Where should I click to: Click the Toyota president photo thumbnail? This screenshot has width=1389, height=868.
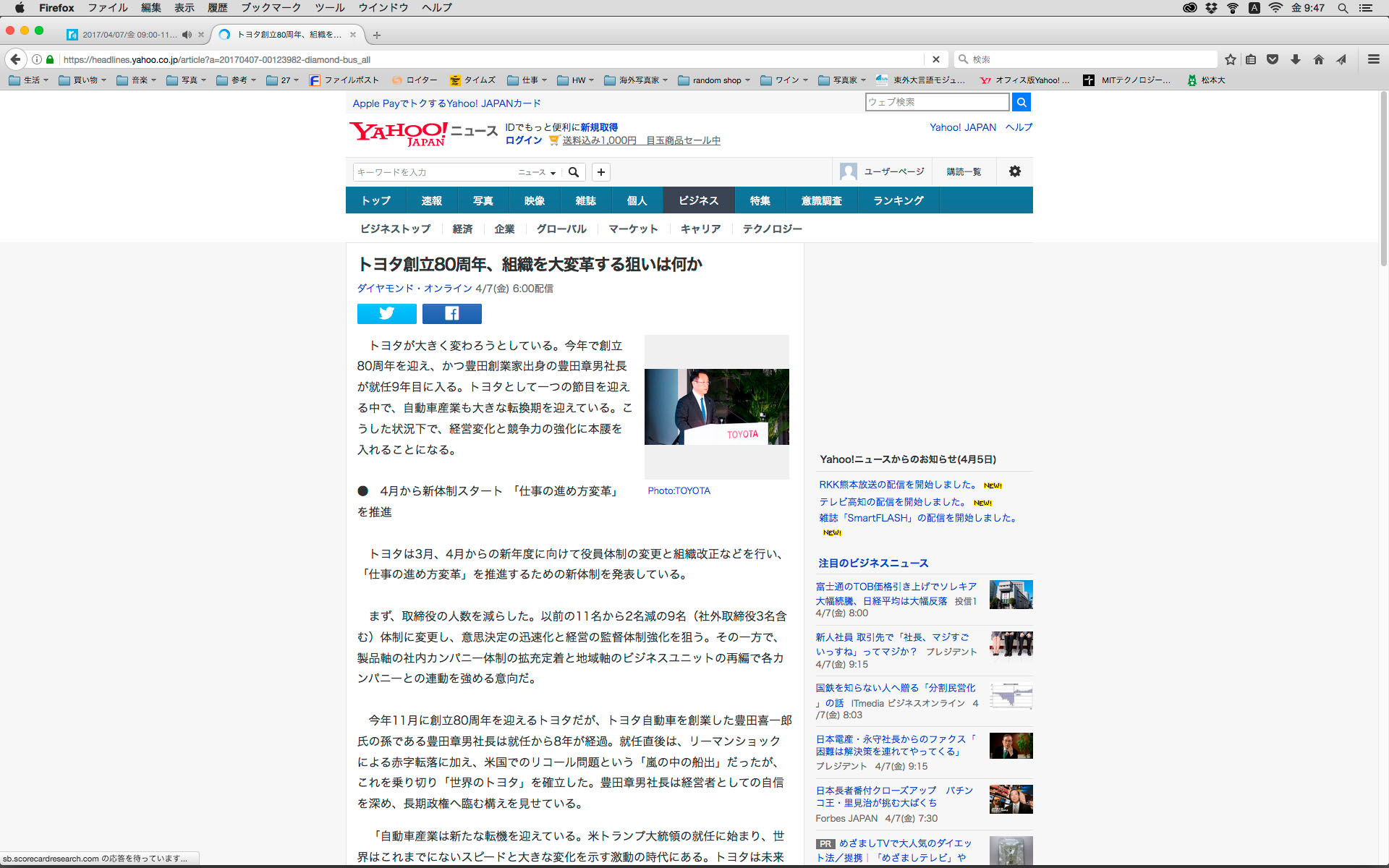point(716,407)
